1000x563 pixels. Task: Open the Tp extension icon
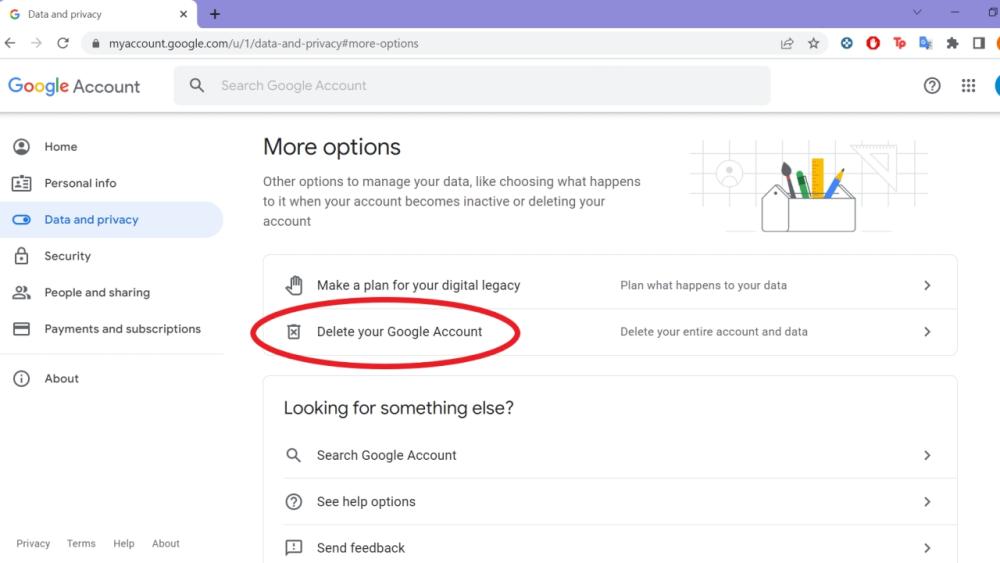click(x=899, y=43)
